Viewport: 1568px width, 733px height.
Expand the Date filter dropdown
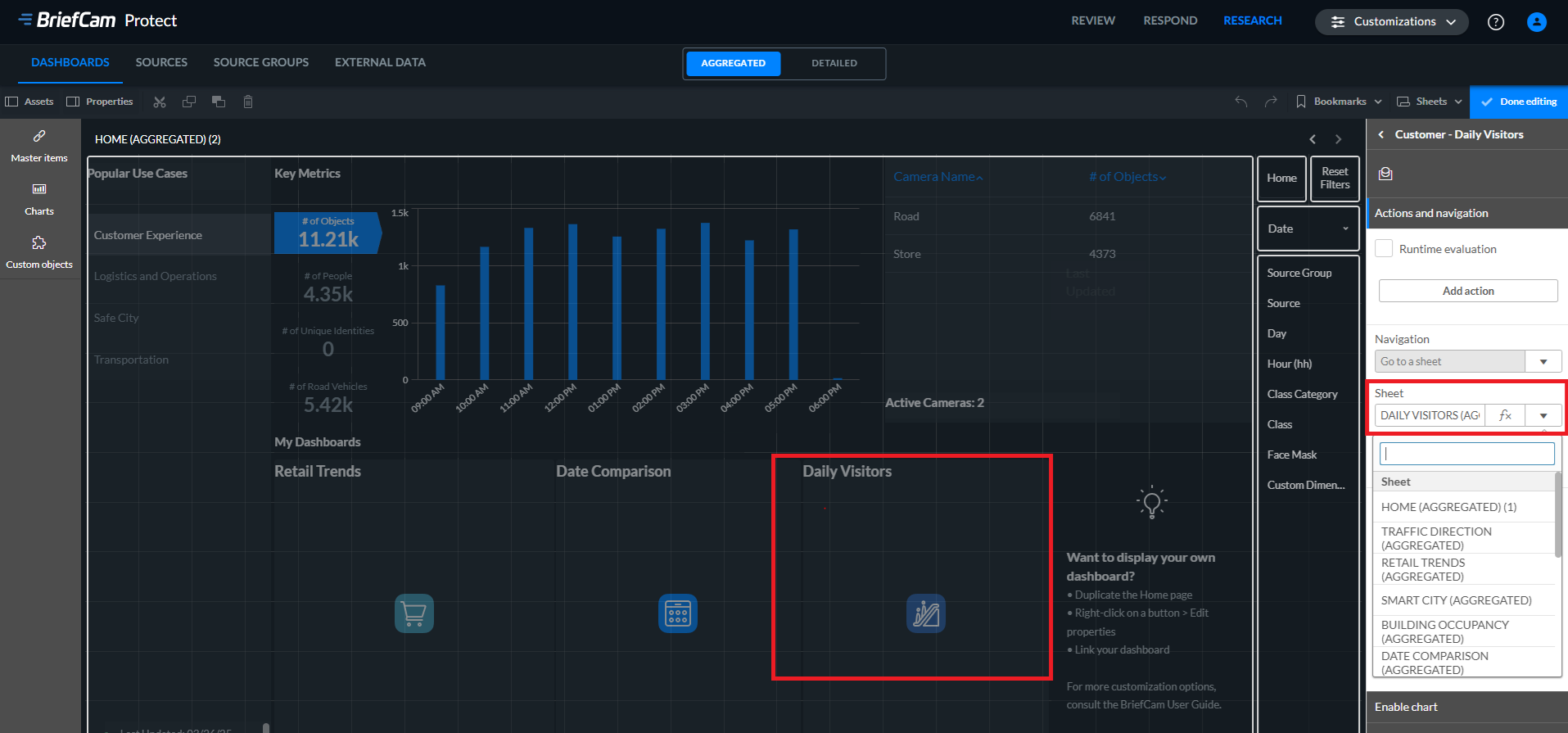[x=1308, y=228]
